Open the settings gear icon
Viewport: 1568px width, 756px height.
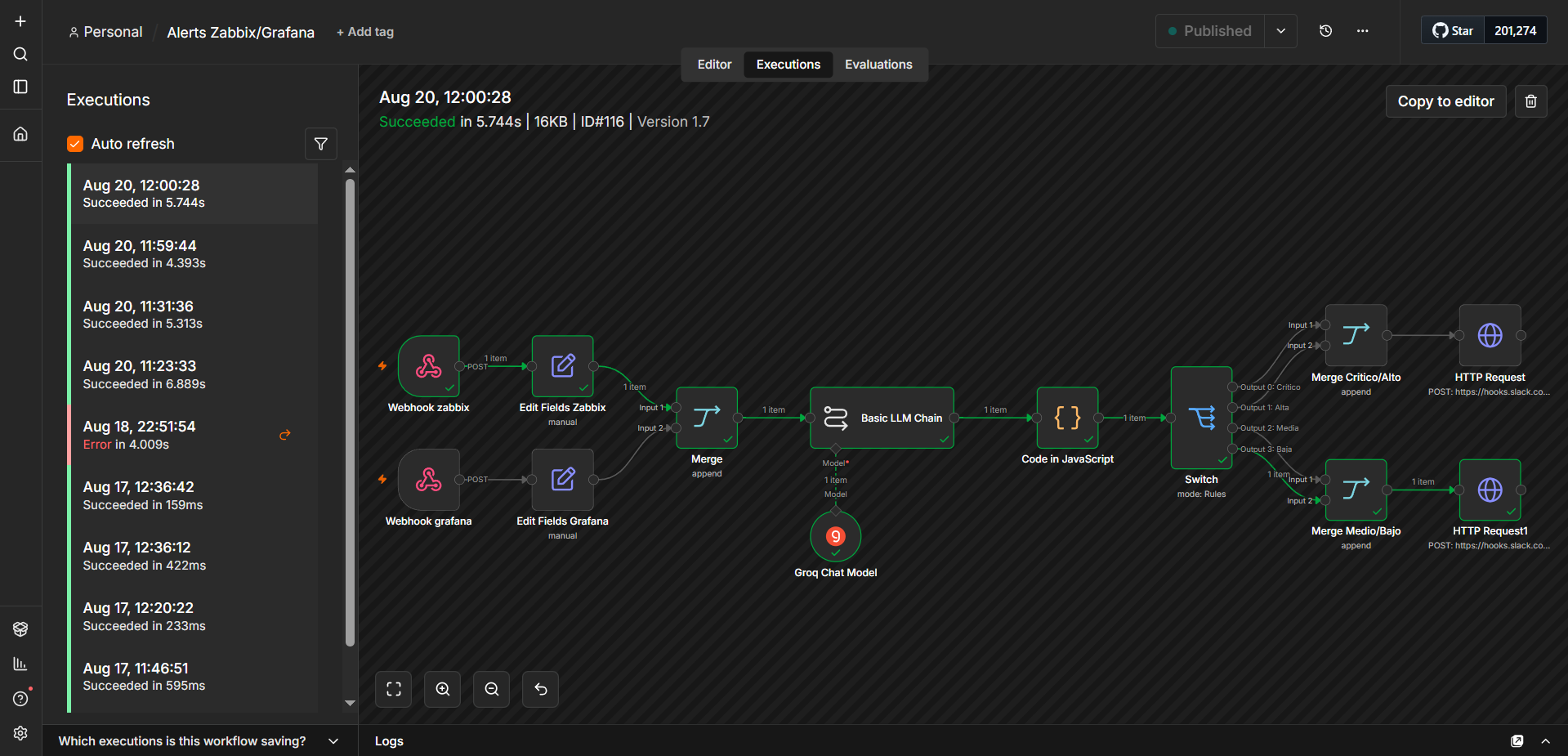(20, 733)
